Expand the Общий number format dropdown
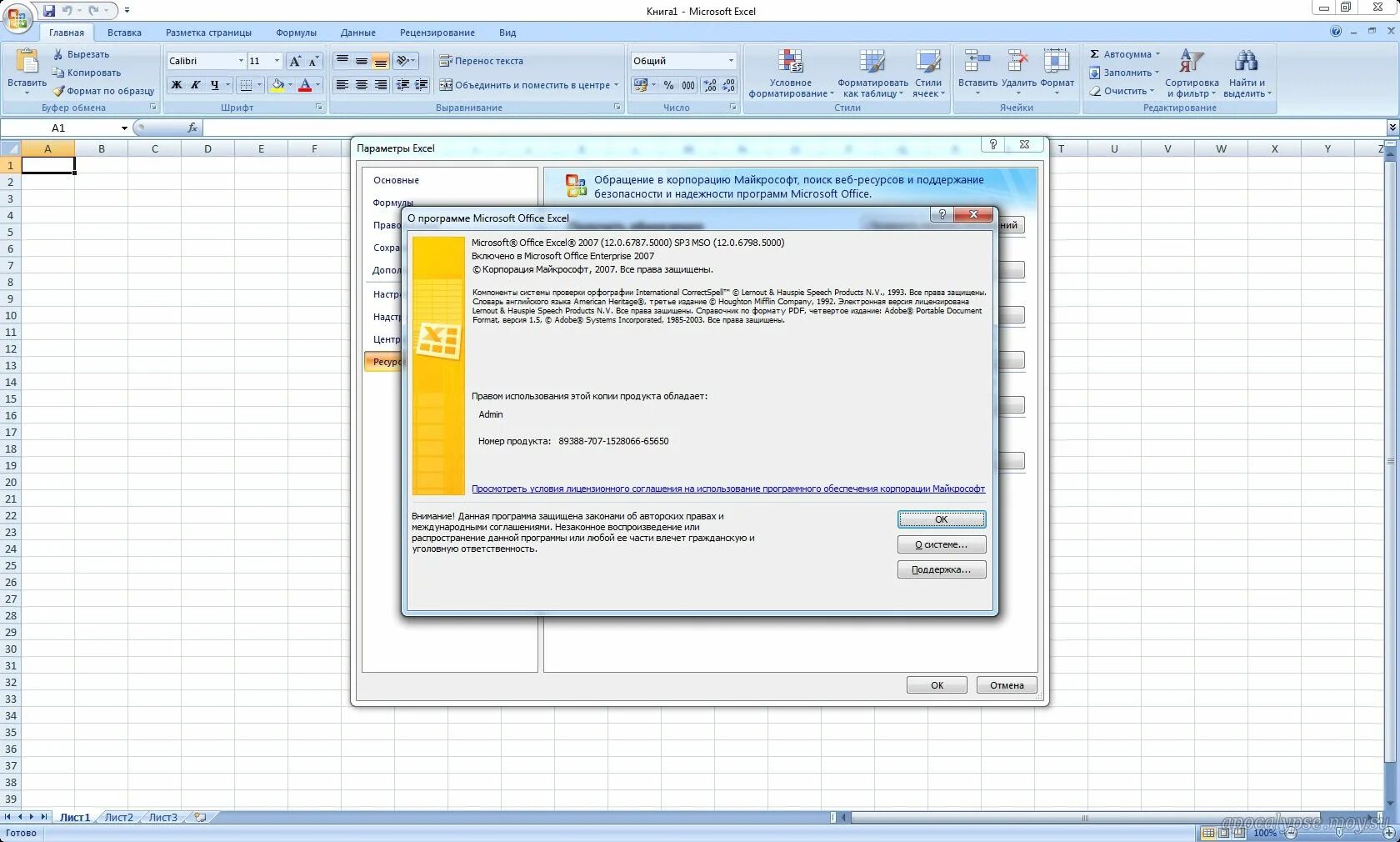1400x842 pixels. [x=731, y=61]
